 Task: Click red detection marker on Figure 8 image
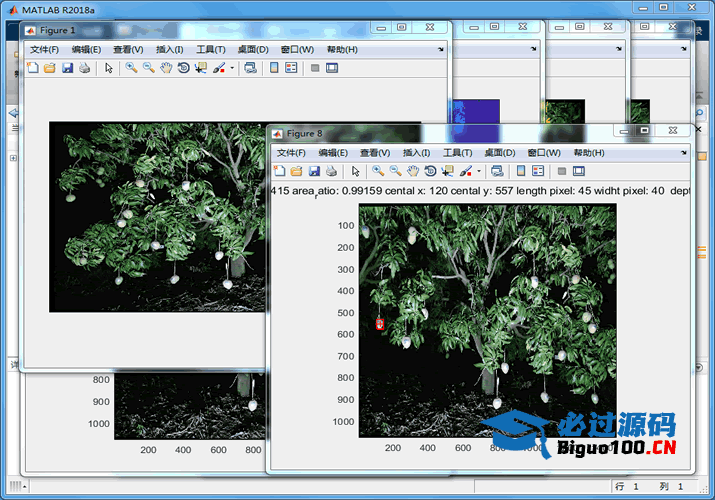(380, 324)
